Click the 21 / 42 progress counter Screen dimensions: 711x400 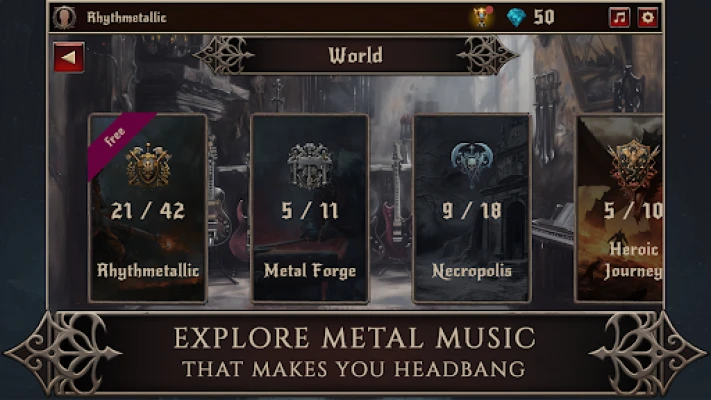(x=148, y=211)
